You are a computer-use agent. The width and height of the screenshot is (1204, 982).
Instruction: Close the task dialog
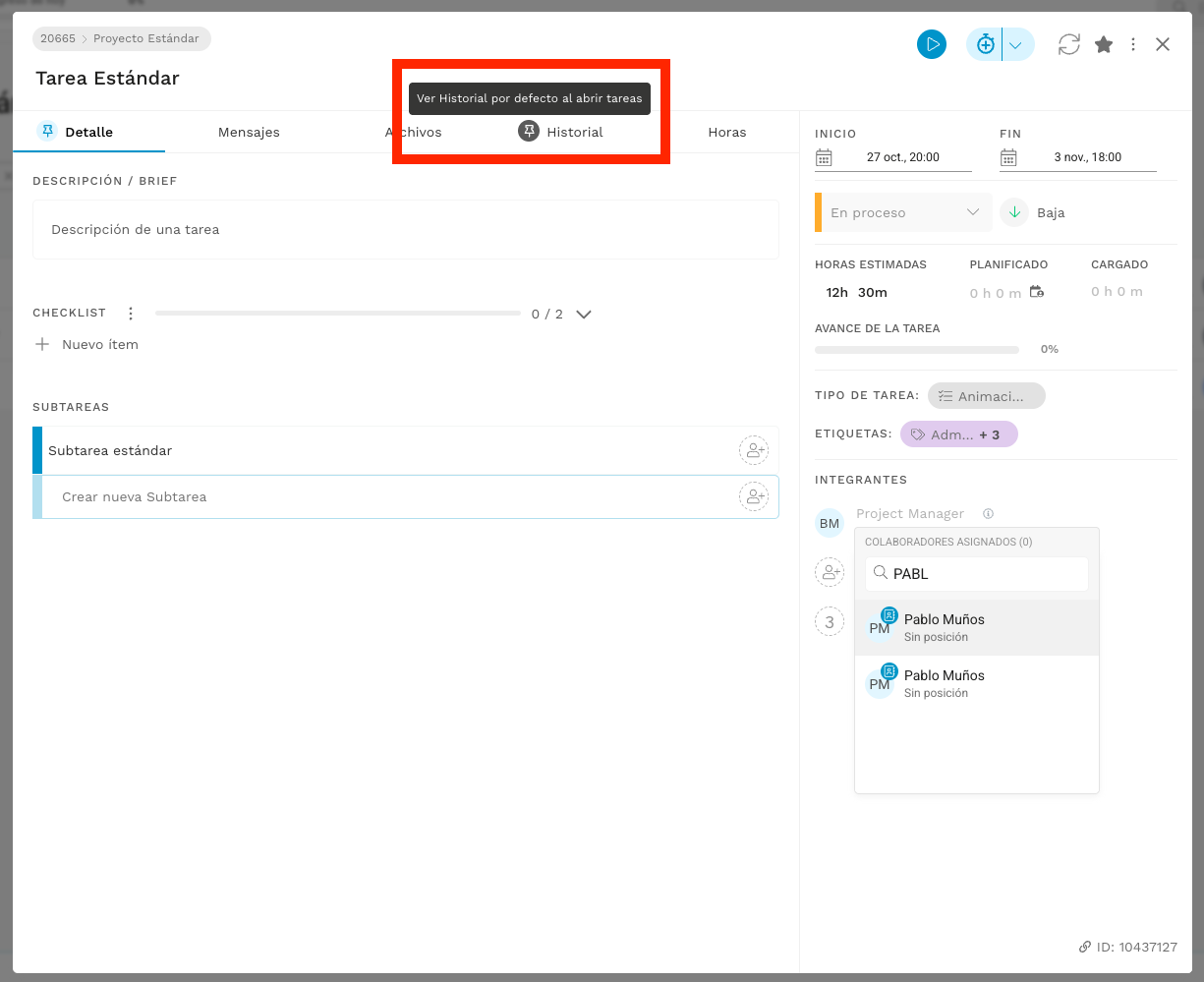(x=1163, y=44)
